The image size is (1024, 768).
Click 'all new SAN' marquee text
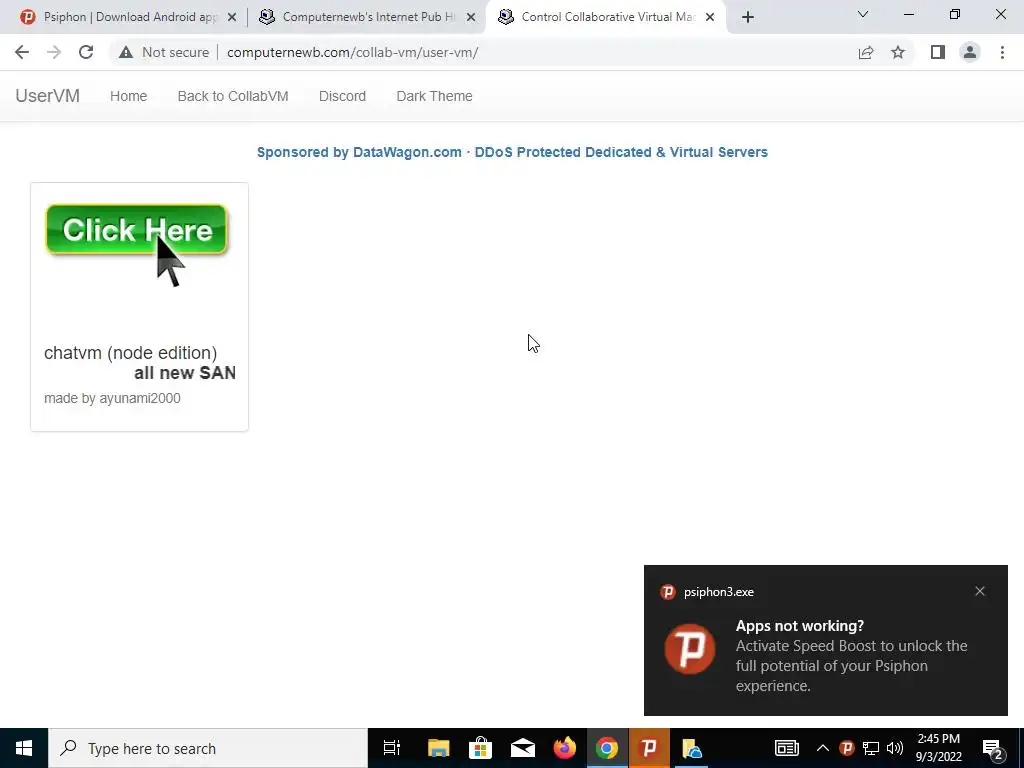tap(185, 373)
